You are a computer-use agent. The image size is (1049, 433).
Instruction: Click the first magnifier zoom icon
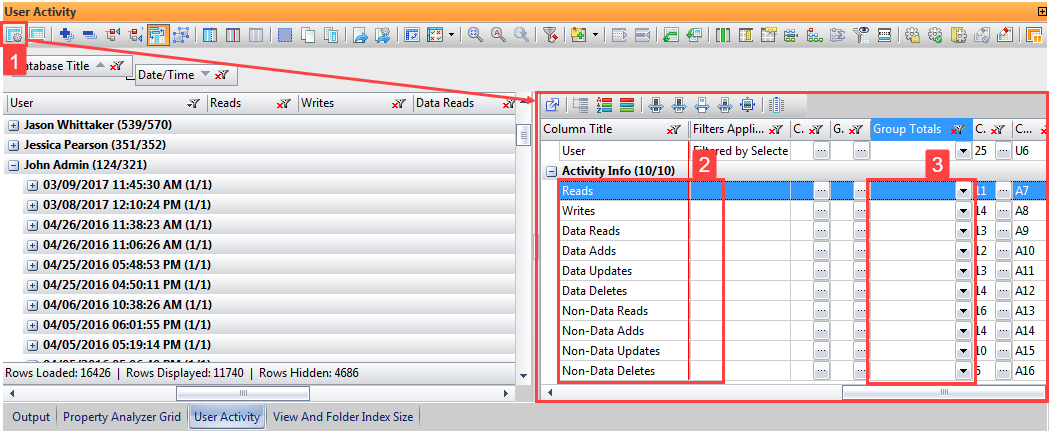pyautogui.click(x=475, y=34)
